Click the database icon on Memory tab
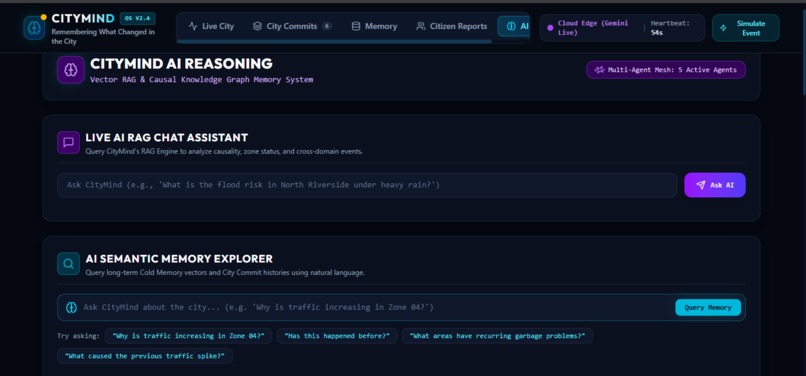The height and width of the screenshot is (376, 806). point(356,26)
